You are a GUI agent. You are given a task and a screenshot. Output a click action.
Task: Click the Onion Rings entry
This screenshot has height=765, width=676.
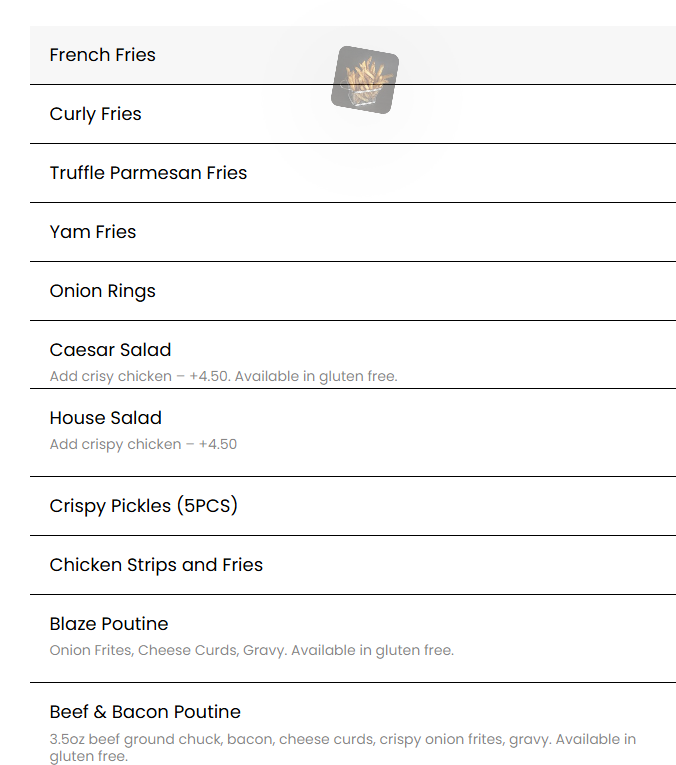point(102,291)
